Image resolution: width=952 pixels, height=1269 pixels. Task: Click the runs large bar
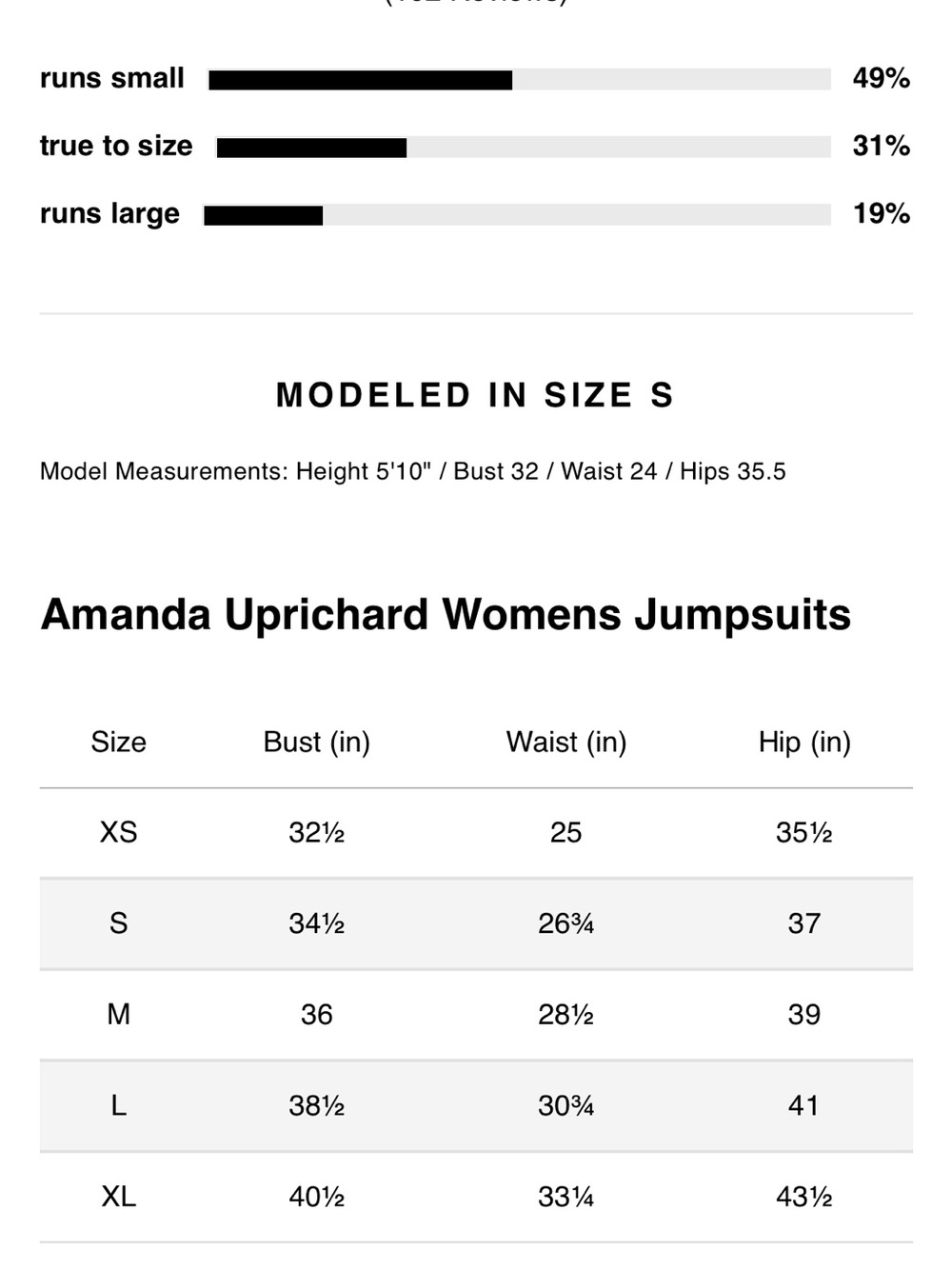point(517,215)
